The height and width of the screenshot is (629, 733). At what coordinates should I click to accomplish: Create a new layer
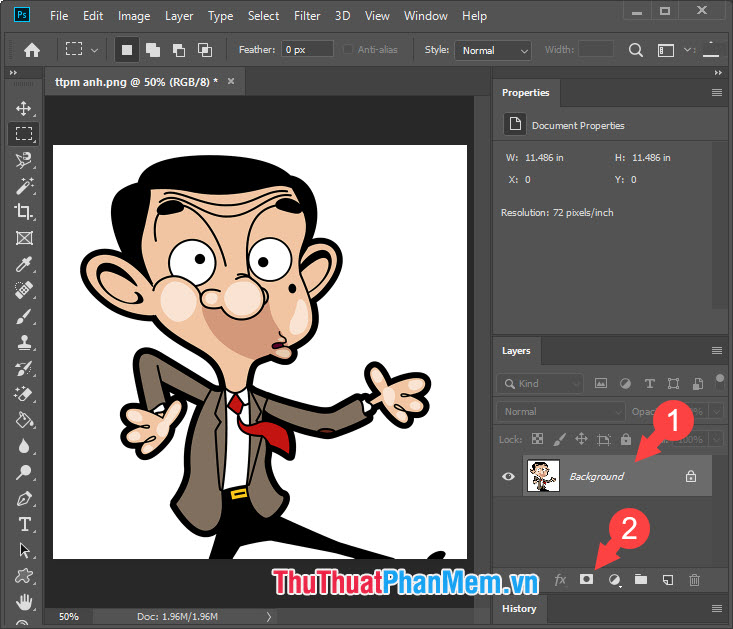tap(668, 580)
